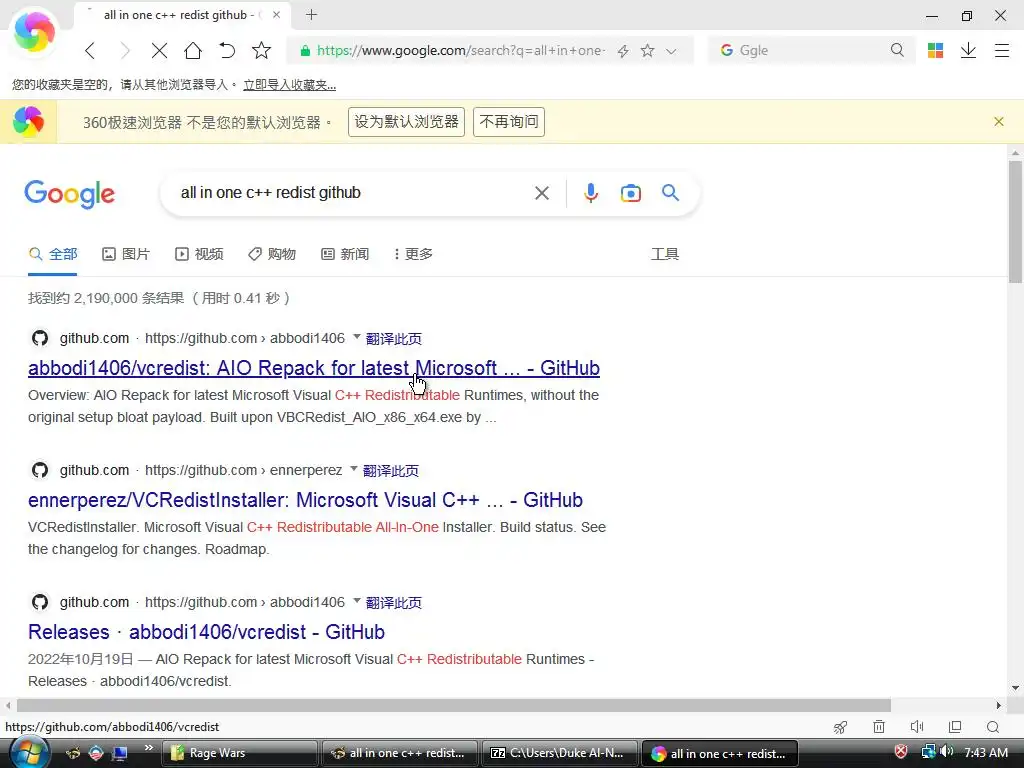Switch to the 购物 tab
This screenshot has height=768, width=1024.
pos(272,254)
